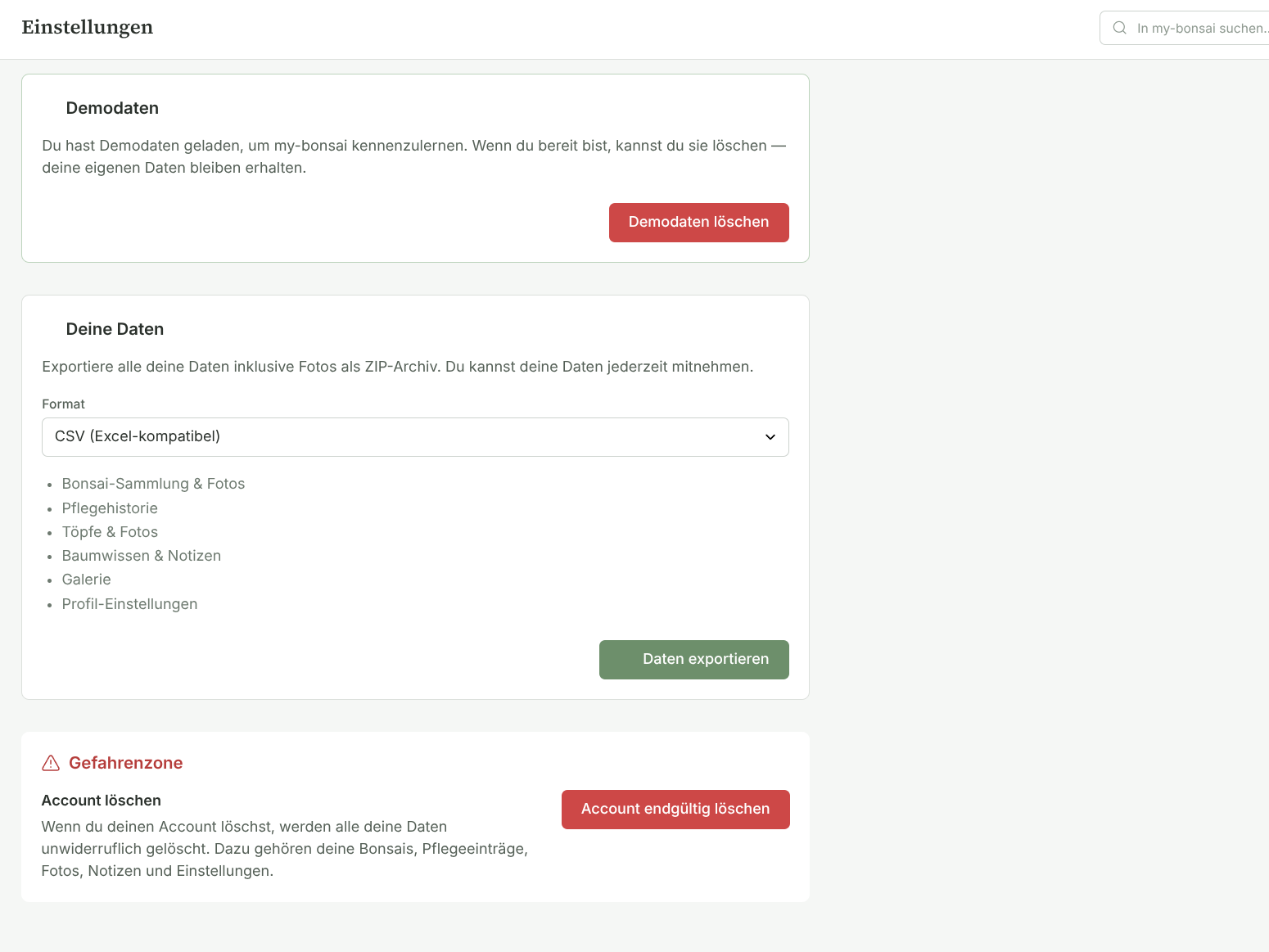1269x952 pixels.
Task: Select the chevron on the Format selector
Action: (x=770, y=437)
